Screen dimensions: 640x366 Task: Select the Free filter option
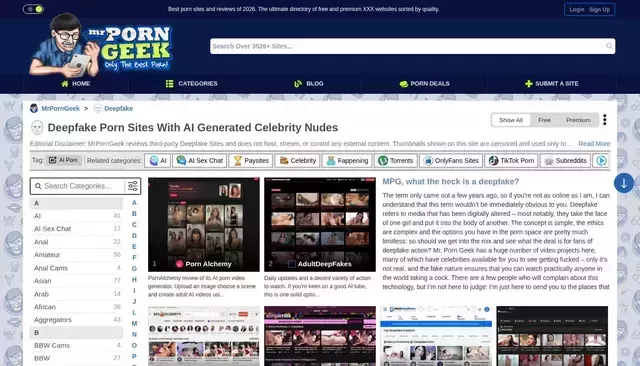[x=544, y=120]
